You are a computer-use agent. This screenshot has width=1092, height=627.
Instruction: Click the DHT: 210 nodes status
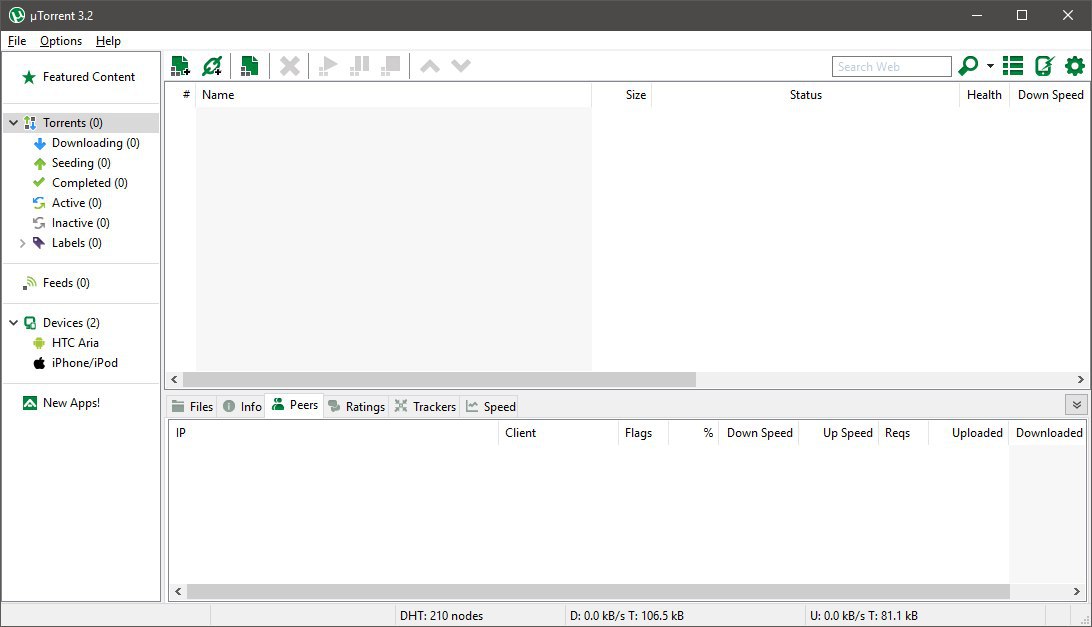[442, 616]
